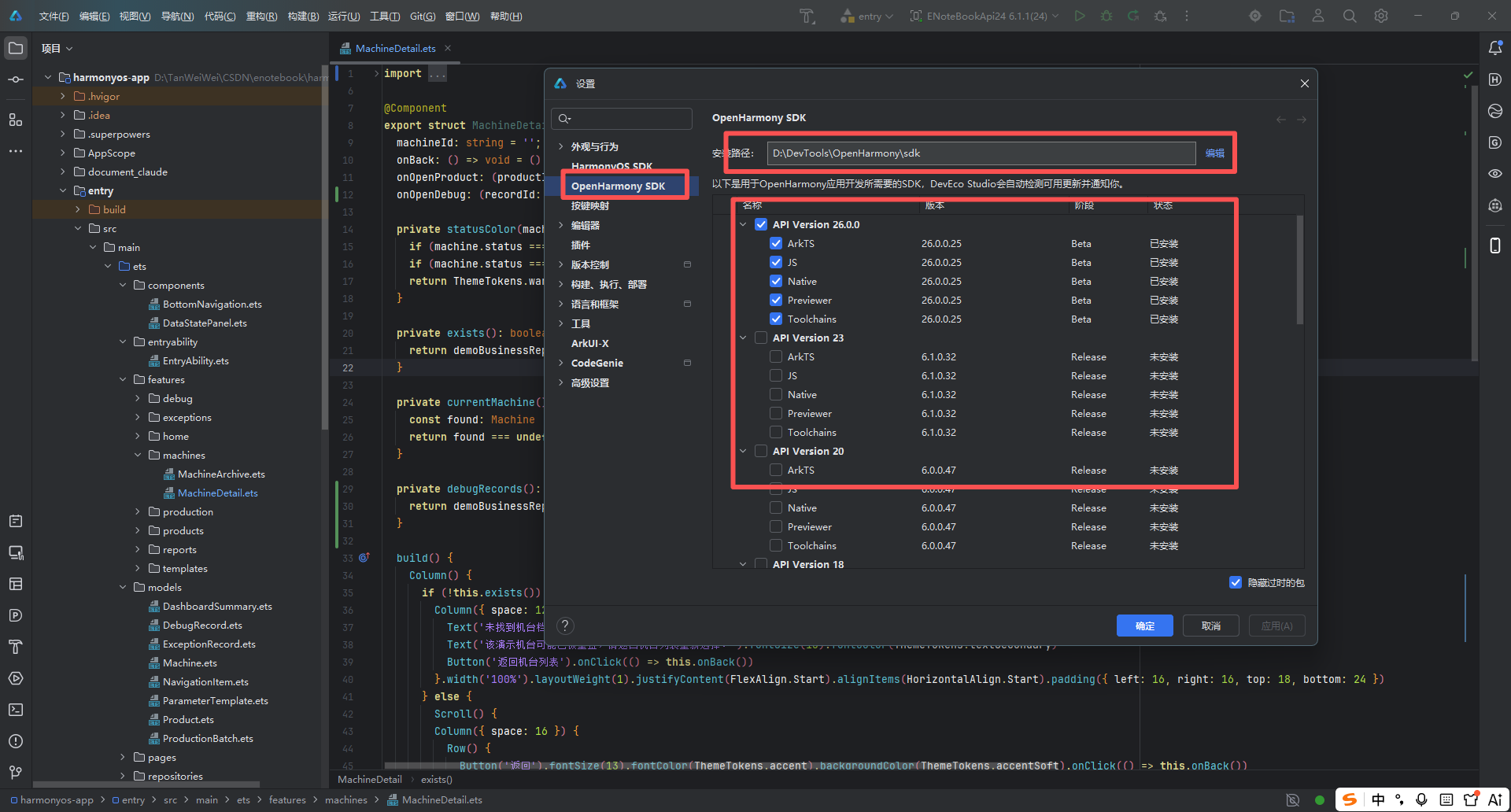Expand the CodeGenie settings category

(x=561, y=363)
